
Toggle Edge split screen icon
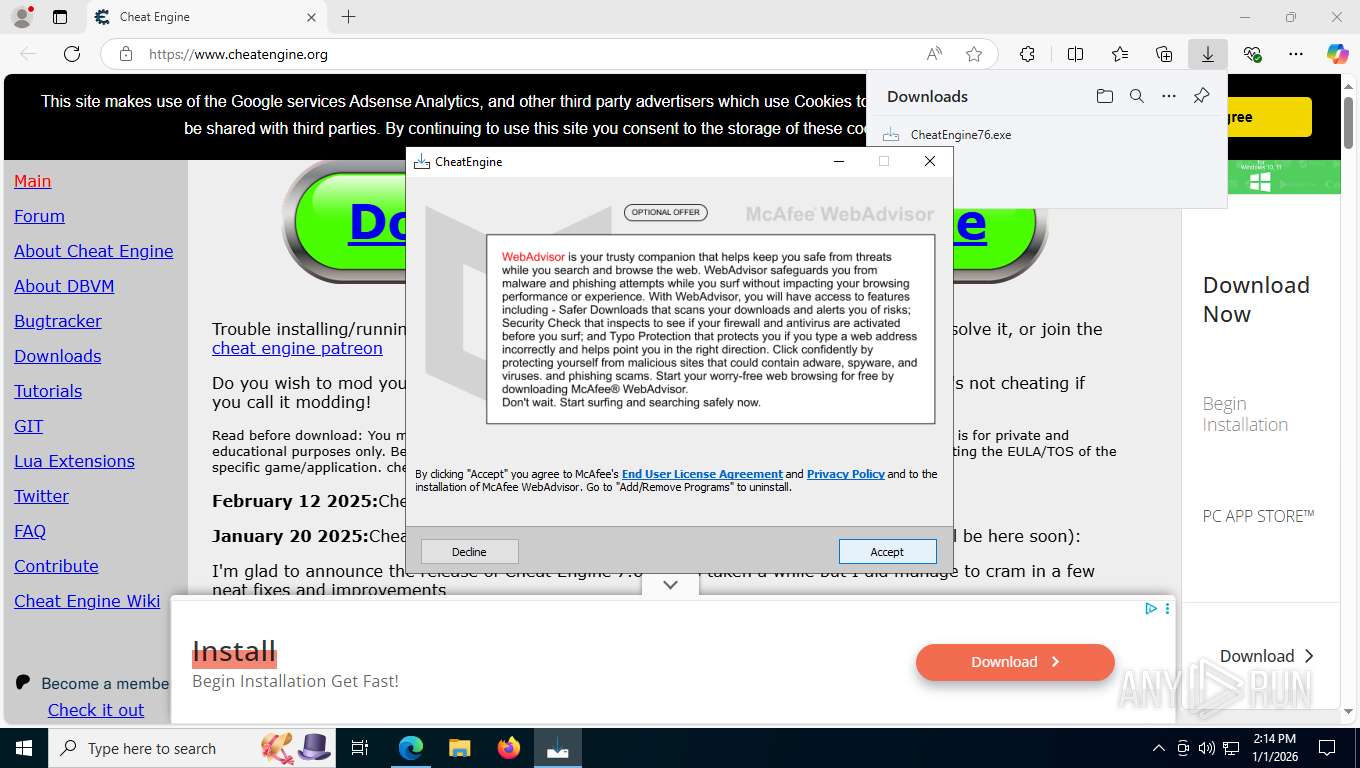1075,54
